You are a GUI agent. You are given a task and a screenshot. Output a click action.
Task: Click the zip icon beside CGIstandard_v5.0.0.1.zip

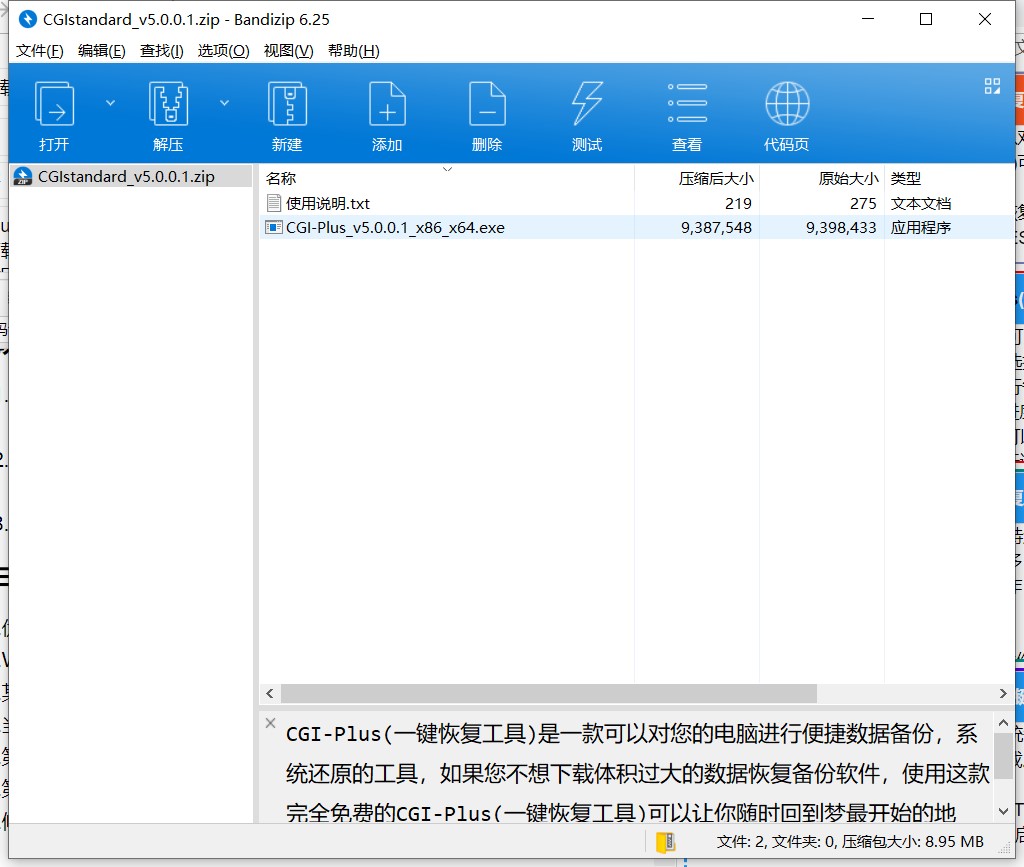point(23,176)
